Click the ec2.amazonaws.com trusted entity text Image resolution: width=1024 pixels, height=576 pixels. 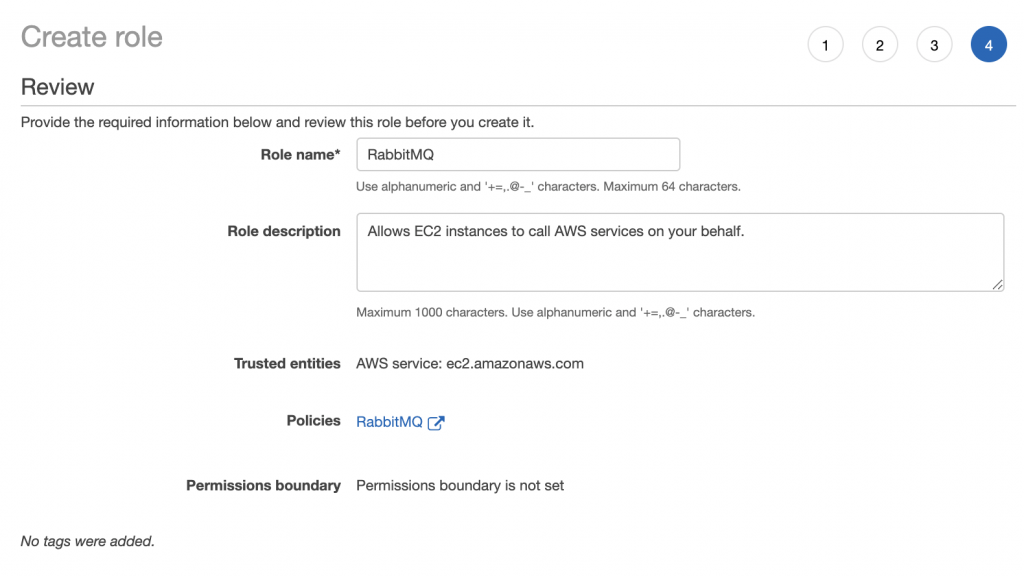(x=515, y=364)
